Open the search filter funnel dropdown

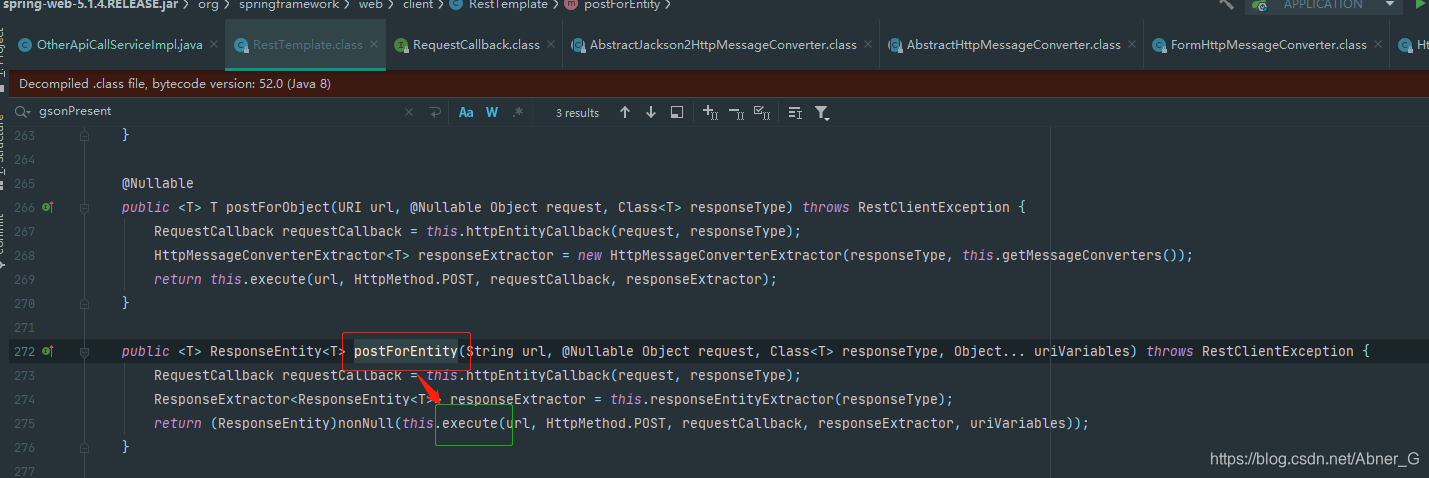822,113
